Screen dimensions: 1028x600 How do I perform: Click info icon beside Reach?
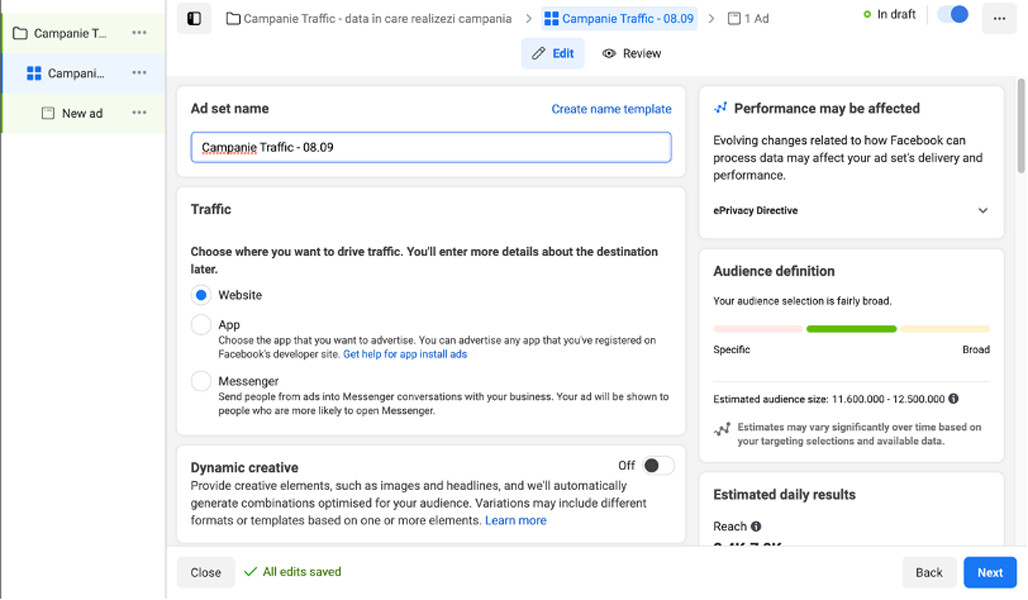click(756, 526)
